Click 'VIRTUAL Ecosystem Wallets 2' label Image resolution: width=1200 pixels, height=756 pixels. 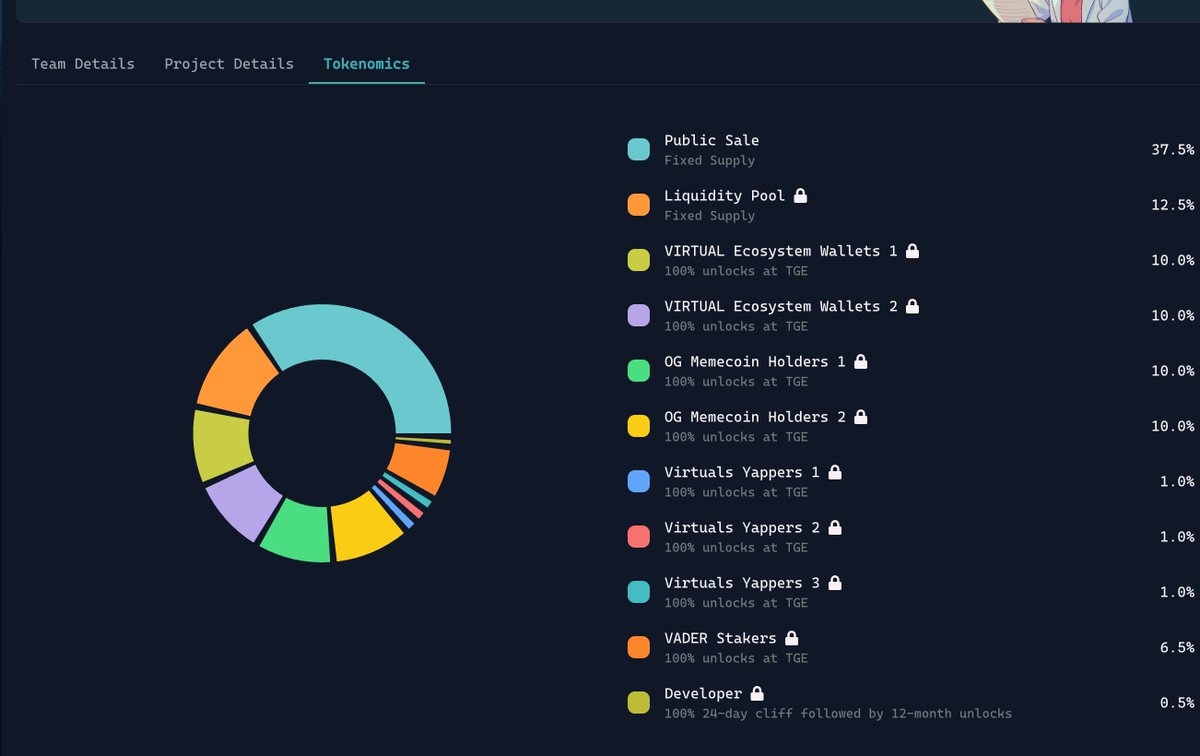pyautogui.click(x=781, y=306)
